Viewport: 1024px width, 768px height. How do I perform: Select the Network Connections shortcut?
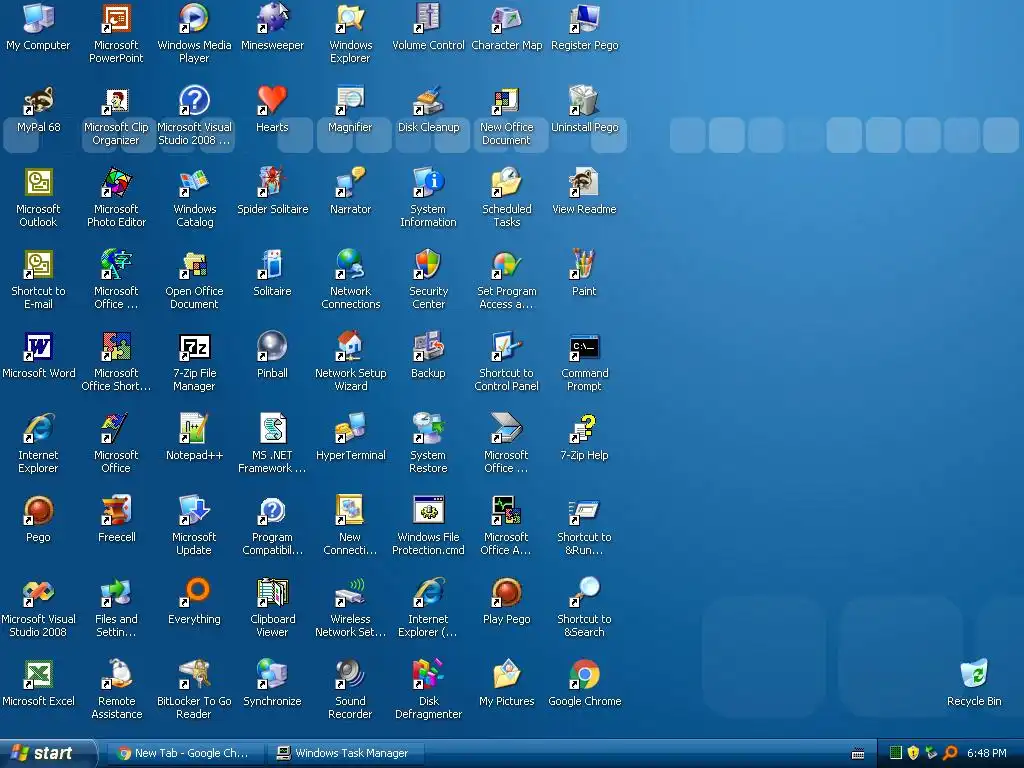click(350, 264)
